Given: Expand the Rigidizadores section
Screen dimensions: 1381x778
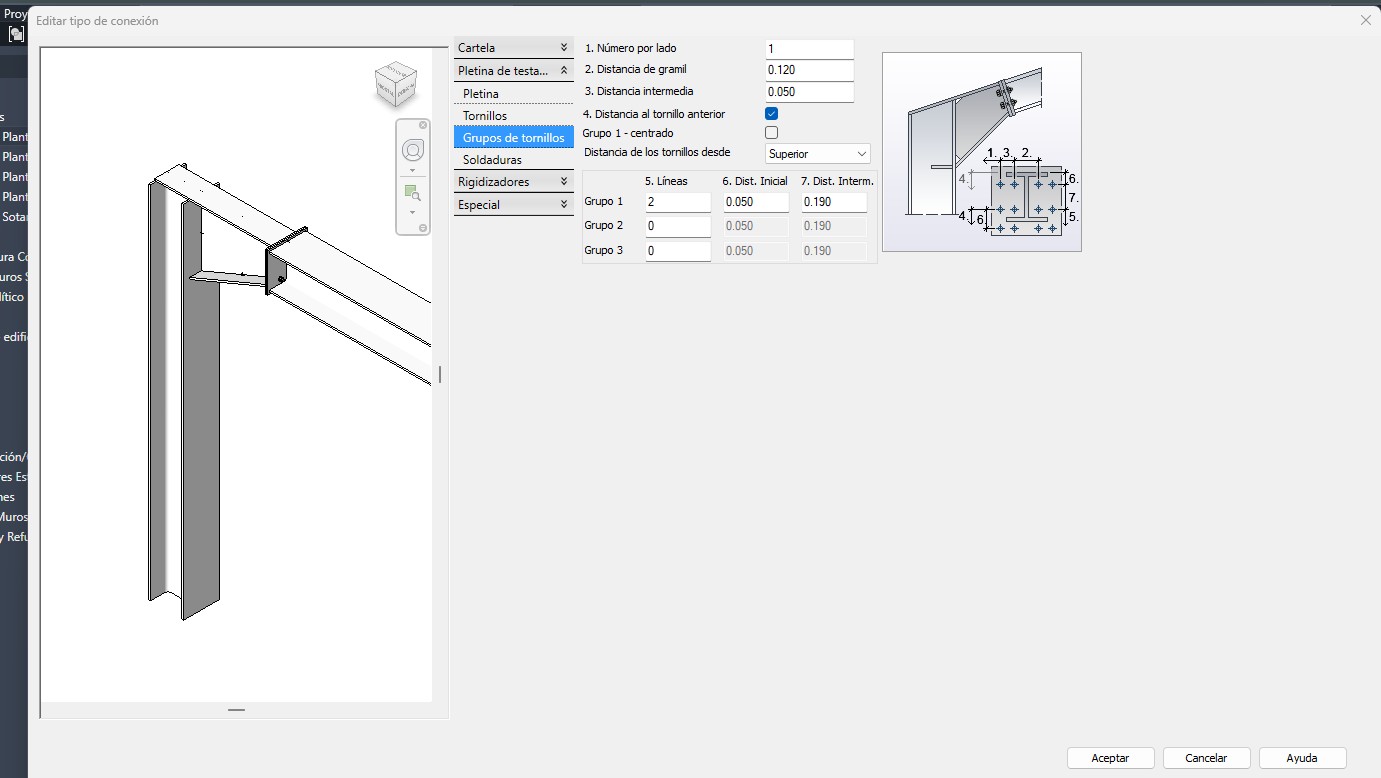Looking at the screenshot, I should [x=513, y=182].
